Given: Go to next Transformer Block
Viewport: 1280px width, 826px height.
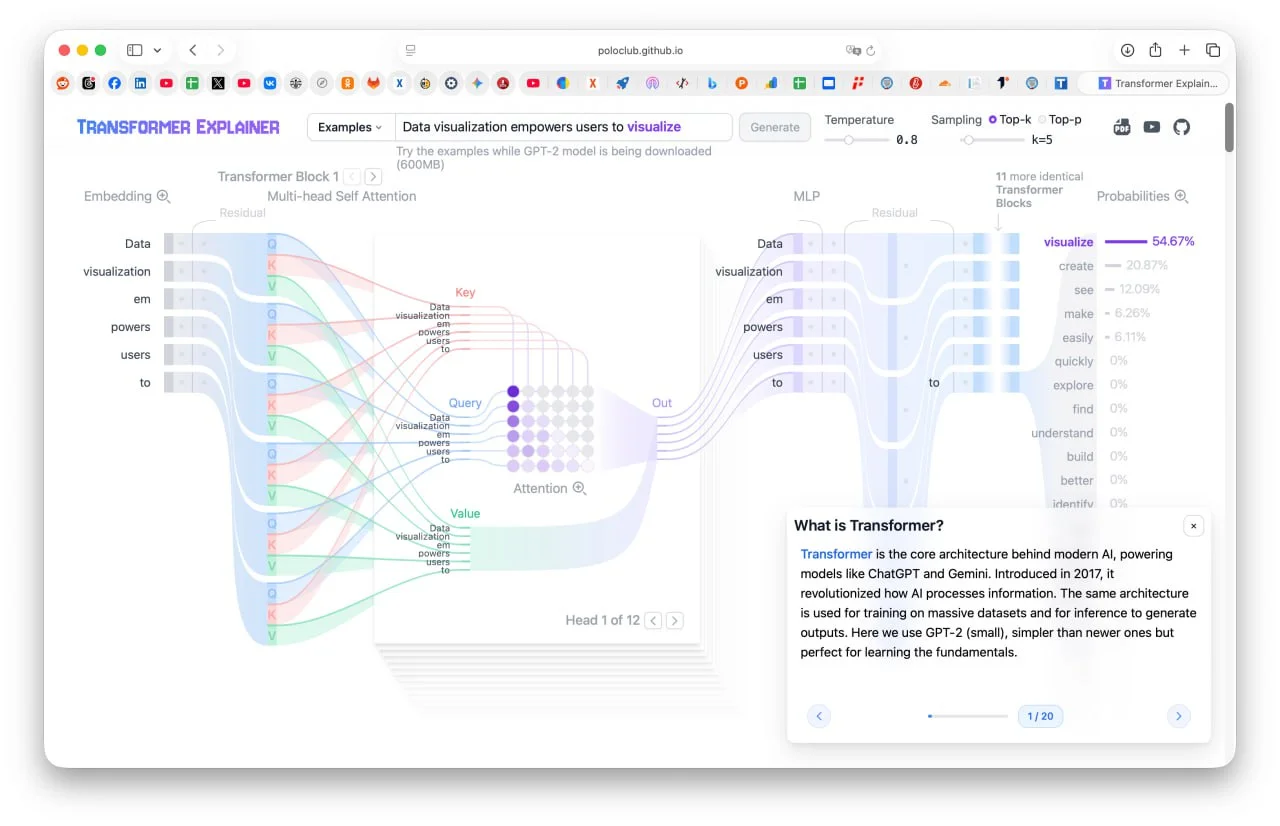Looking at the screenshot, I should pyautogui.click(x=373, y=177).
